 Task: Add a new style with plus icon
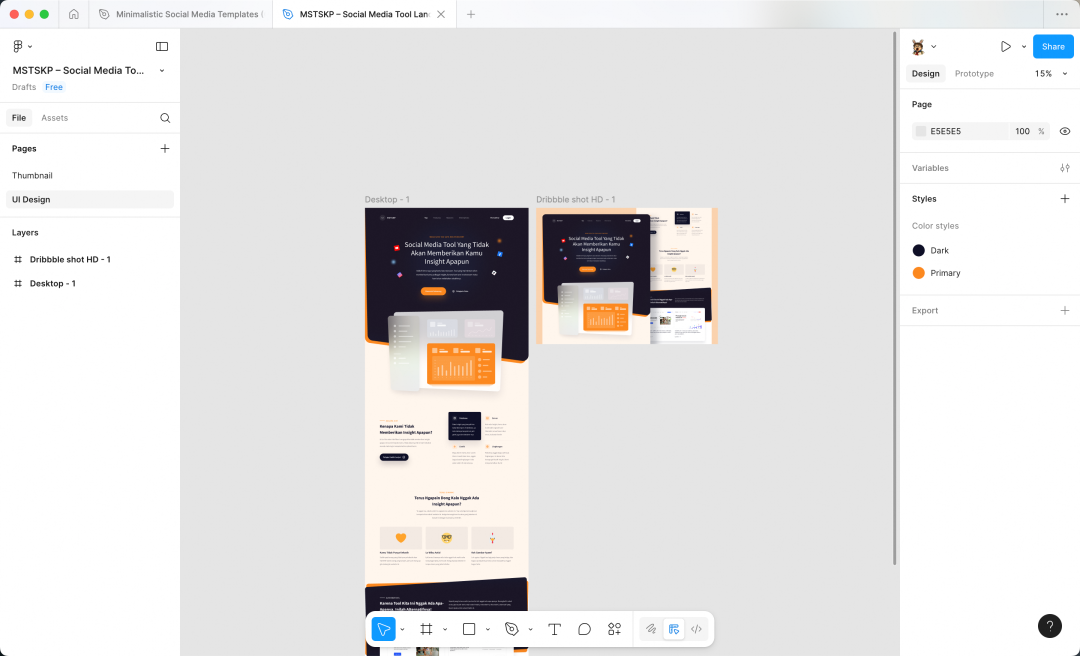tap(1065, 198)
